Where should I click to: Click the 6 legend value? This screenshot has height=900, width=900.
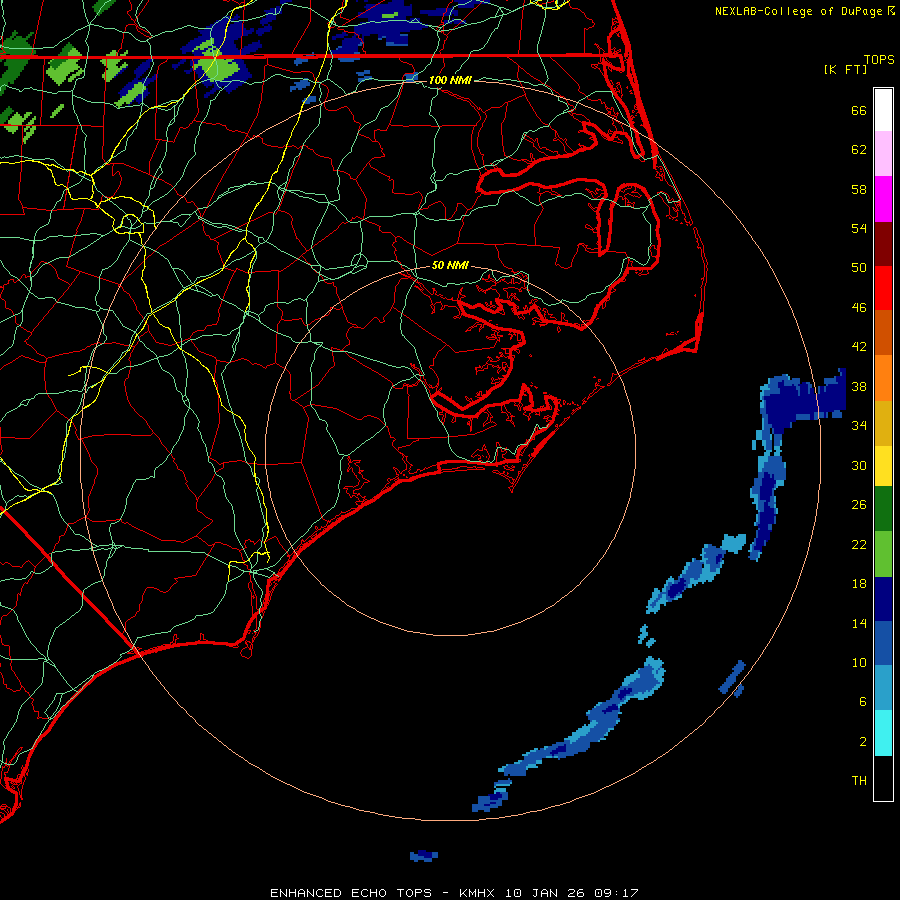click(863, 701)
